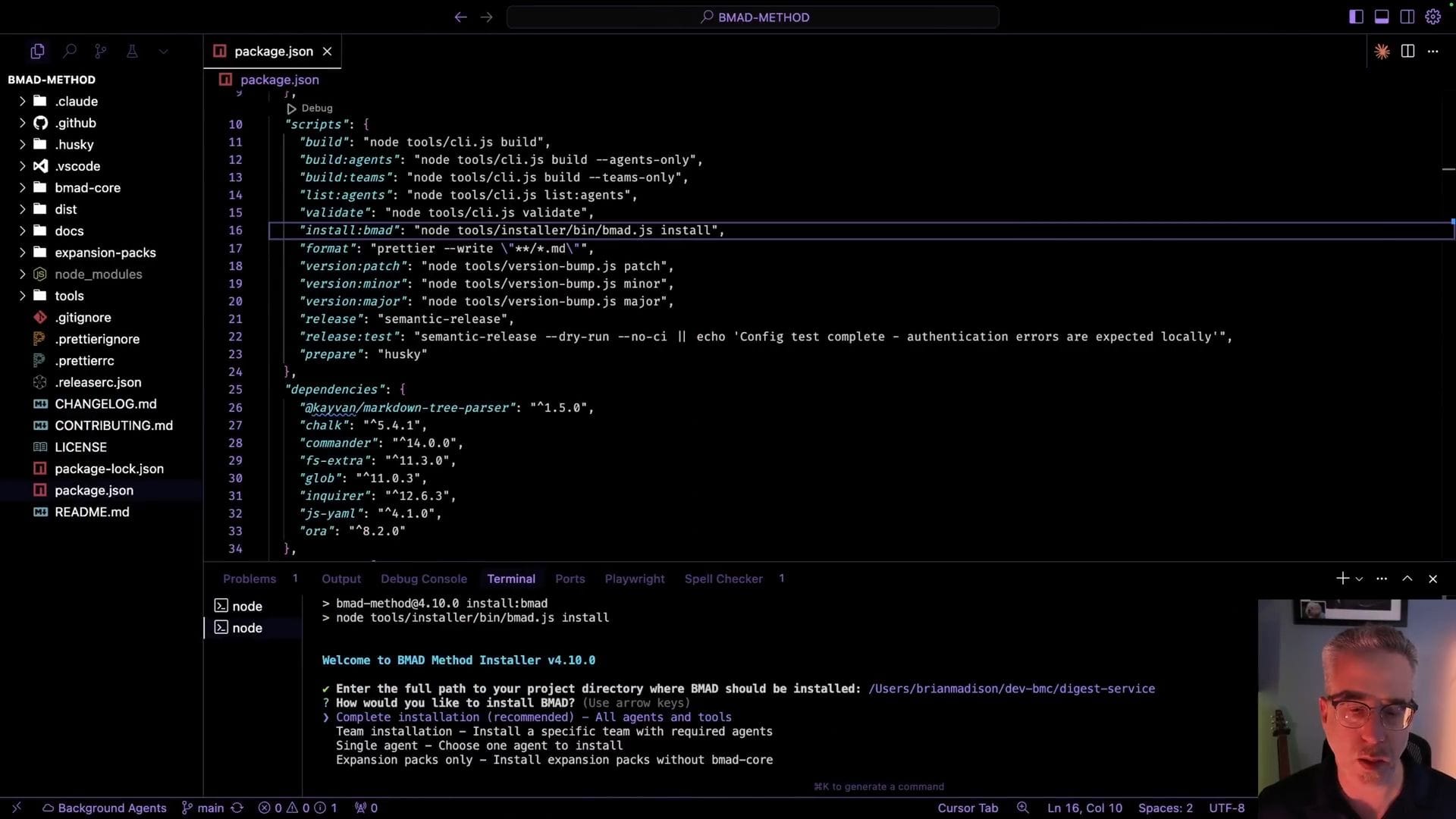Open settings gear icon in title bar
This screenshot has height=819, width=1456.
pos(1432,17)
